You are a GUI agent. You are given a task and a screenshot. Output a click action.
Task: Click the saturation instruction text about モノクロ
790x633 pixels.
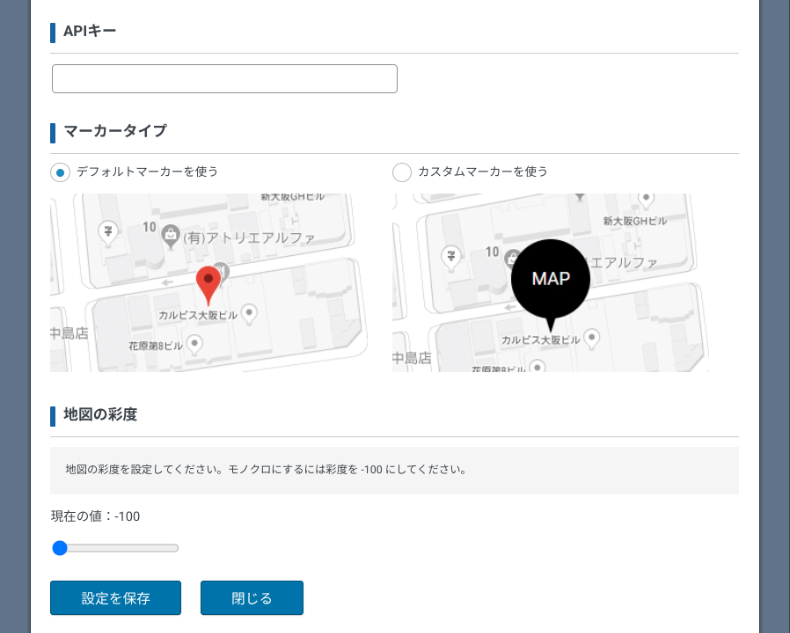tap(266, 470)
